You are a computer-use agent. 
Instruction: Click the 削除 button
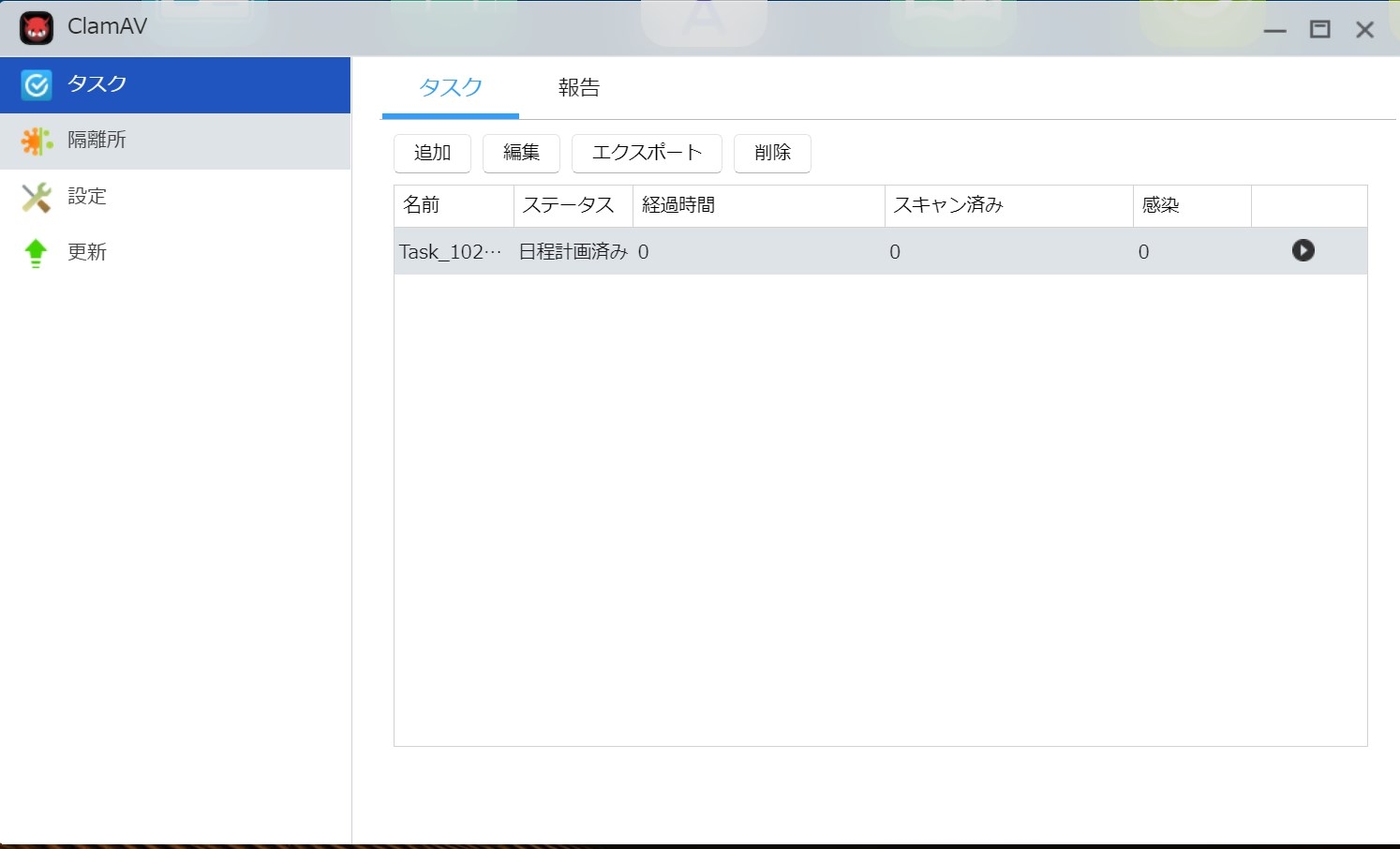coord(772,153)
